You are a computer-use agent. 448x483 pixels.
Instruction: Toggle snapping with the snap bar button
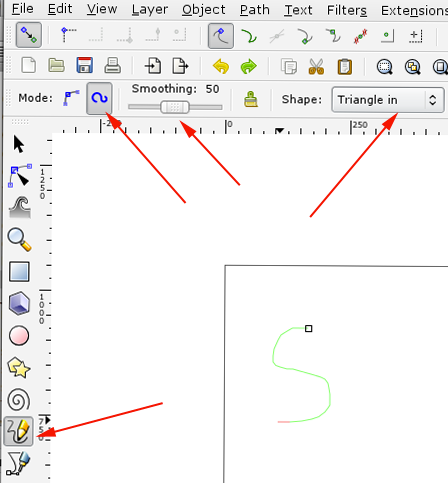29,35
